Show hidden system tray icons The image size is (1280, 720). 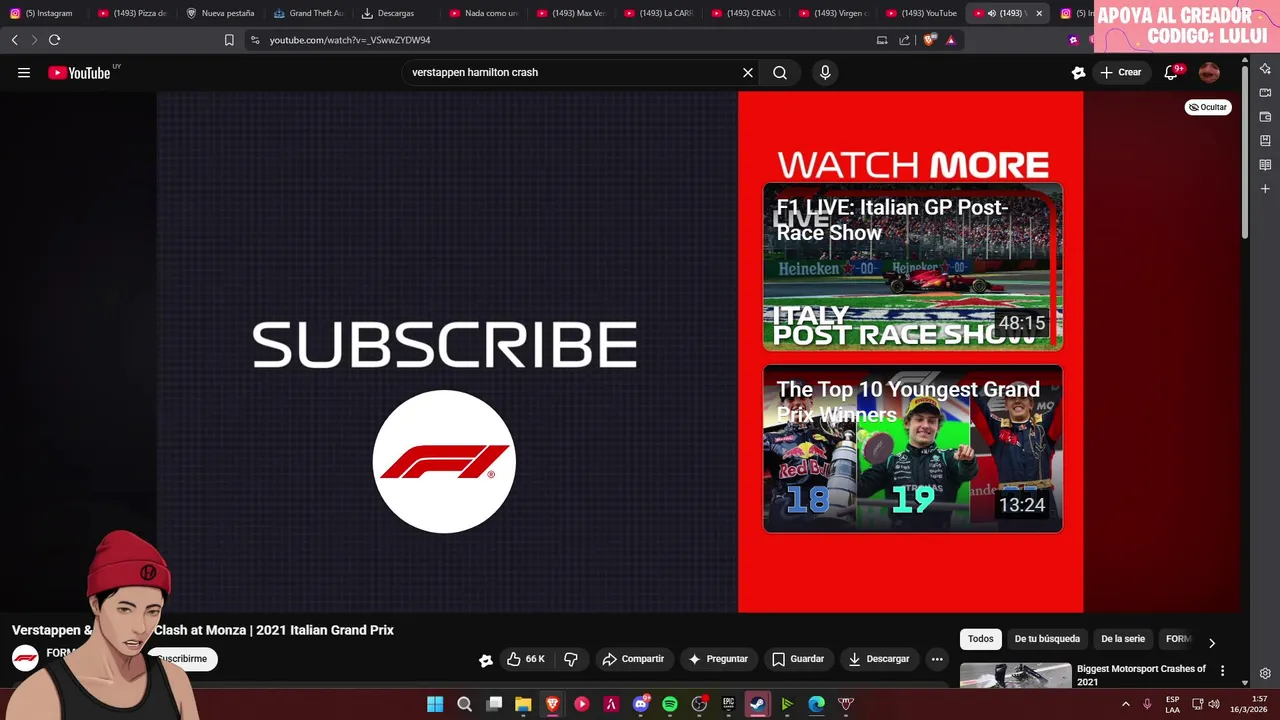pos(1125,704)
